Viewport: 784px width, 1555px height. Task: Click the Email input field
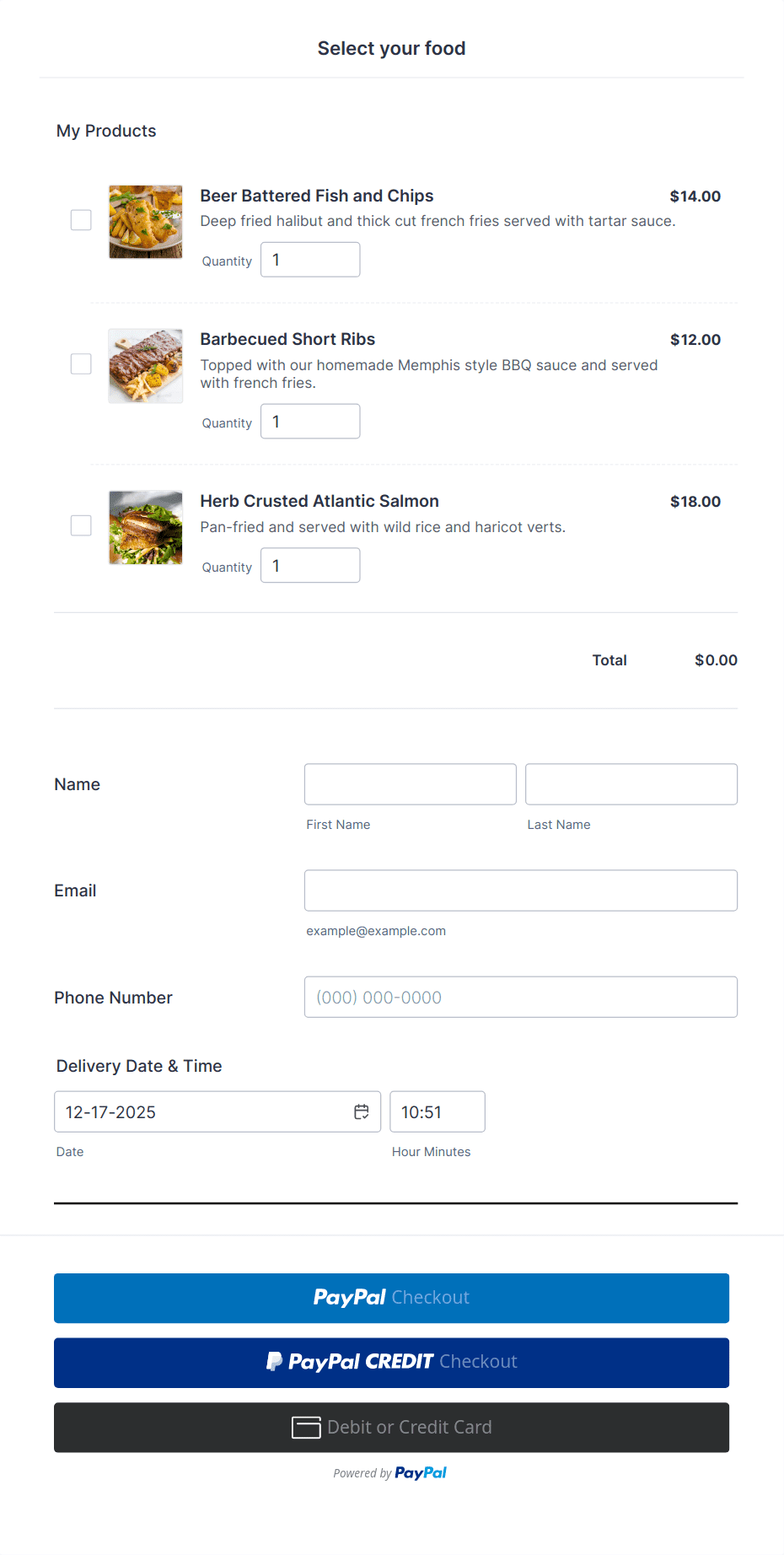520,890
